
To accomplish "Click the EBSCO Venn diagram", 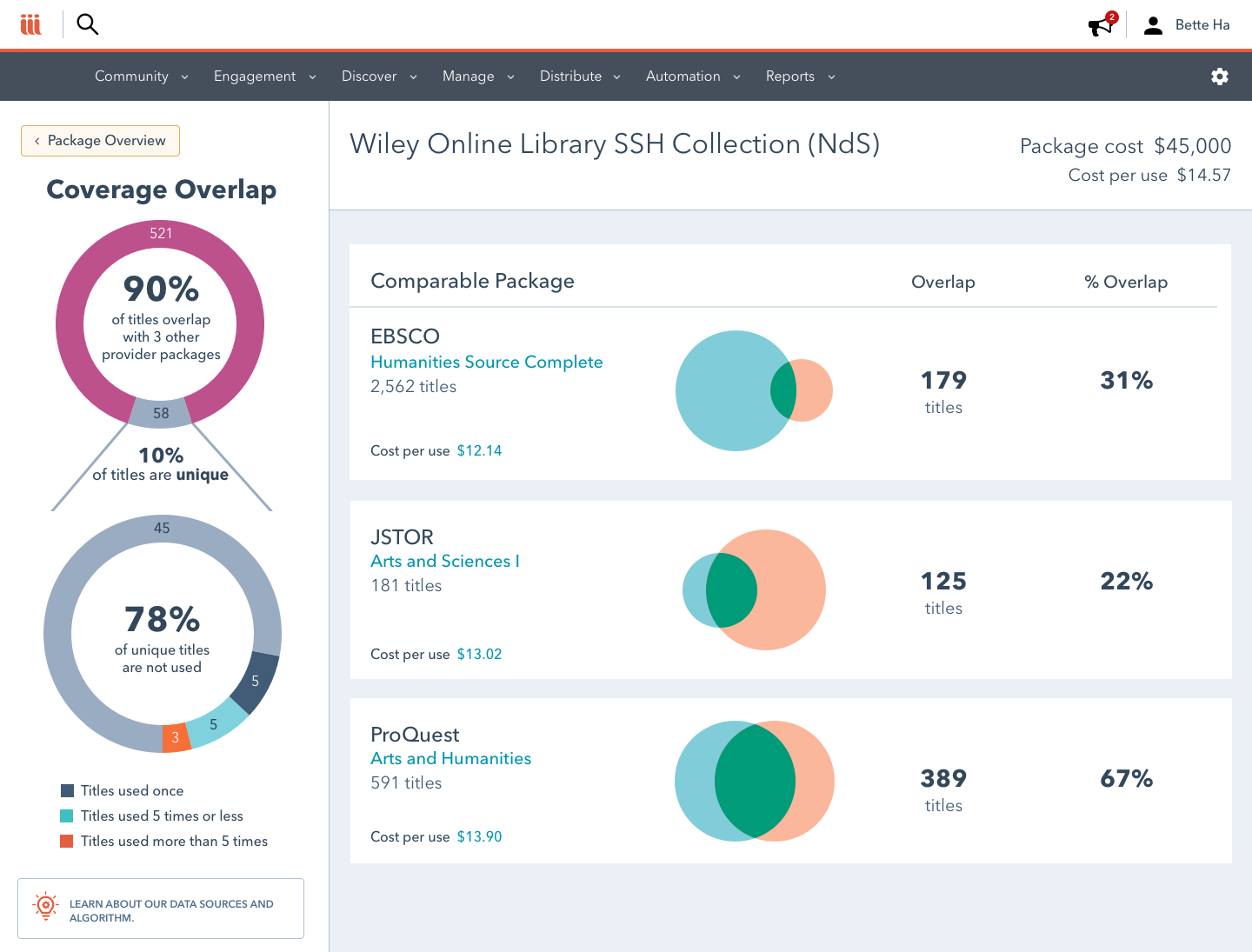I will 754,390.
